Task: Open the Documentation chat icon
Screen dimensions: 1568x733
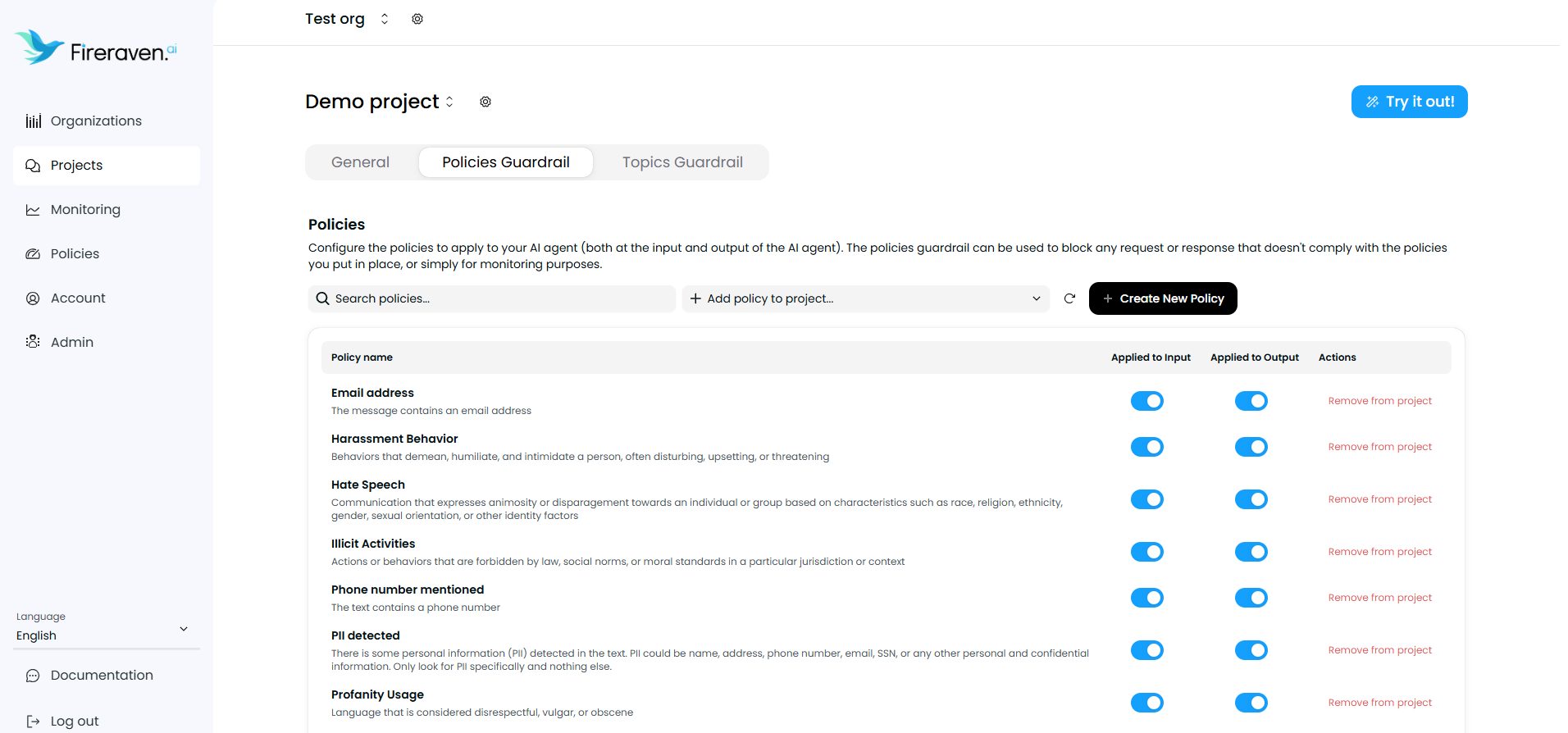Action: pyautogui.click(x=33, y=675)
